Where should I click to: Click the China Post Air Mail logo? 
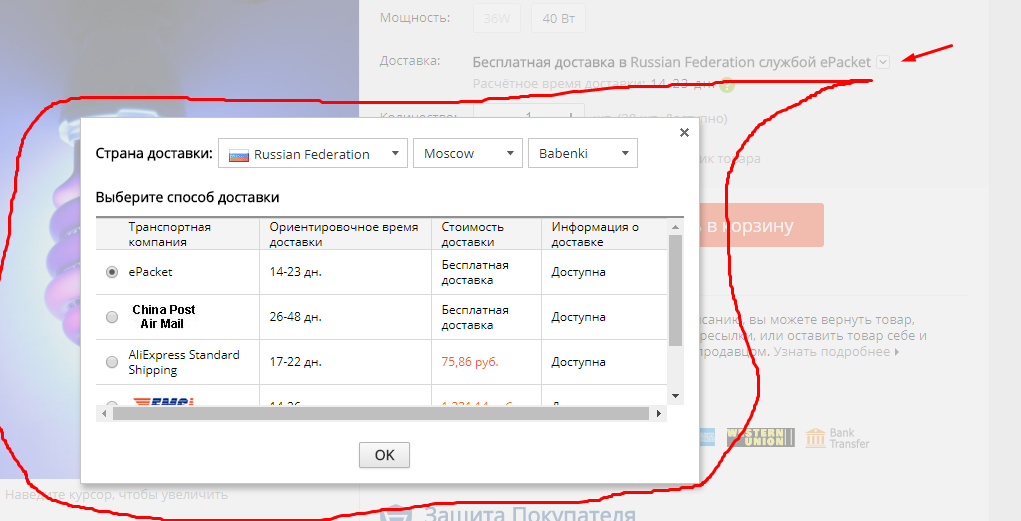(163, 317)
